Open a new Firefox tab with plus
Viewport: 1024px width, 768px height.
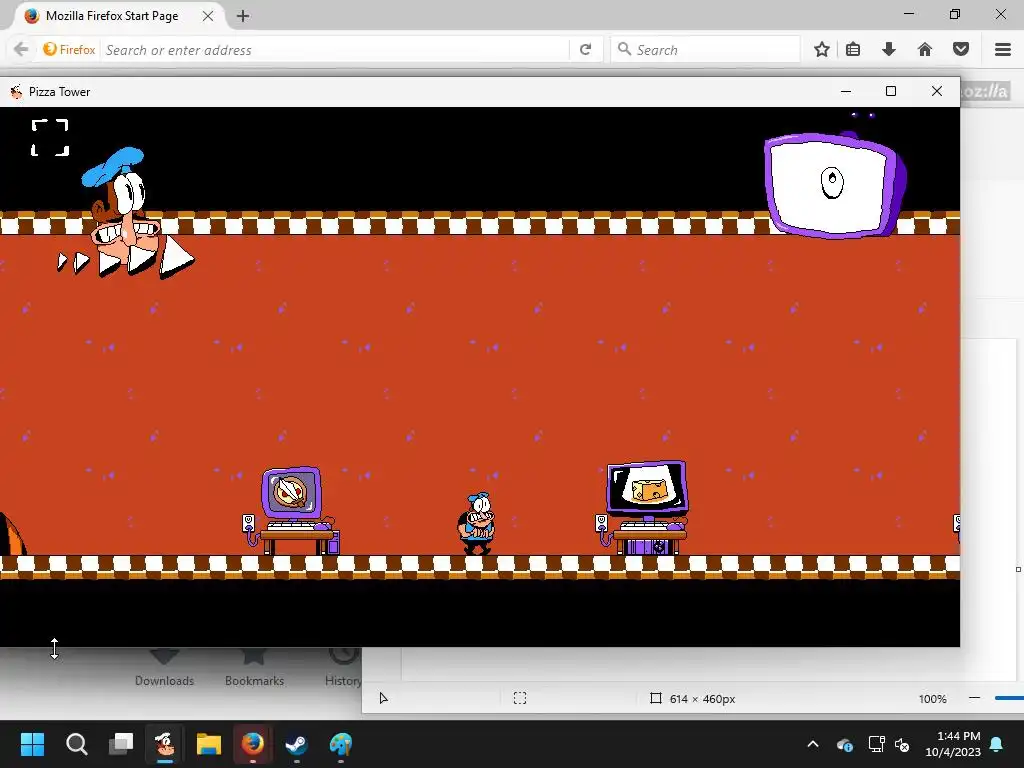tap(243, 16)
